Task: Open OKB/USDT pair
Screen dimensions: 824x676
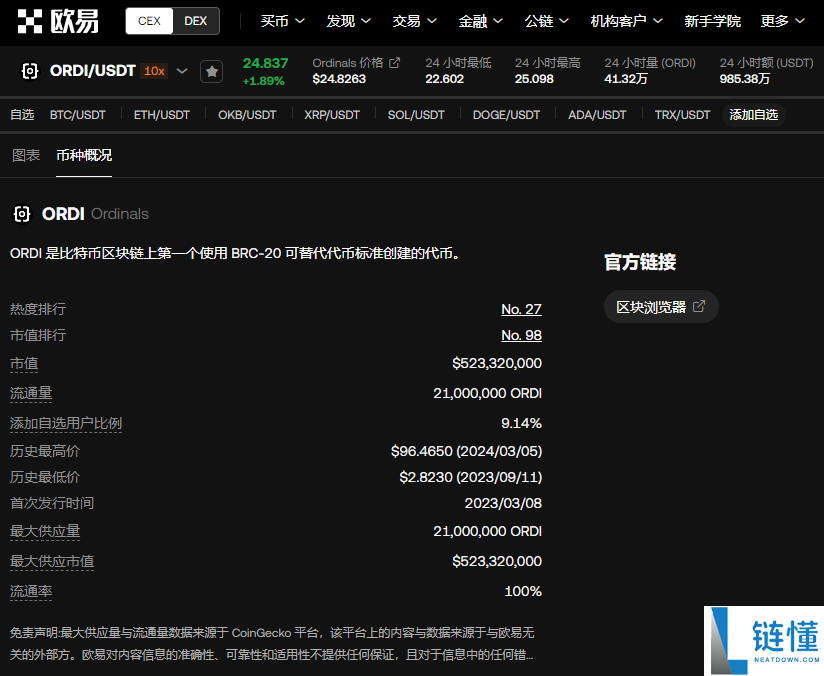Action: 247,115
